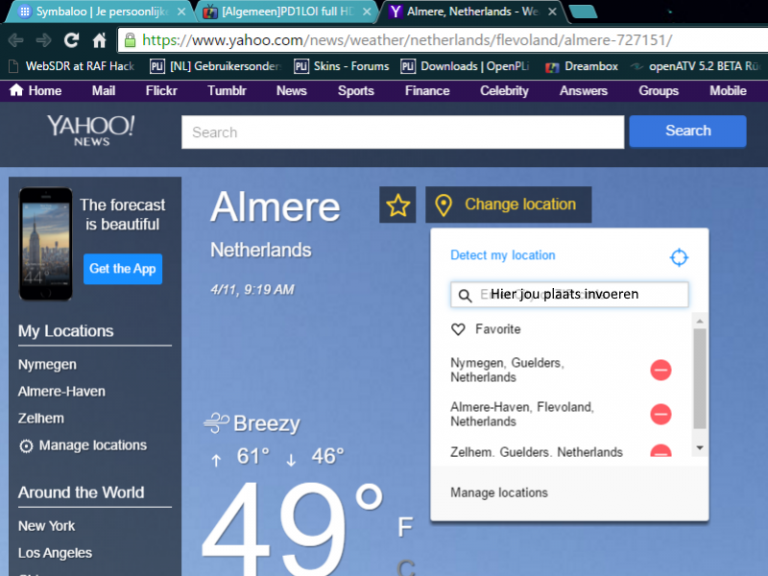Screen dimensions: 768x576
Task: Remove Nymegen, Guelders with red minus
Action: [661, 370]
